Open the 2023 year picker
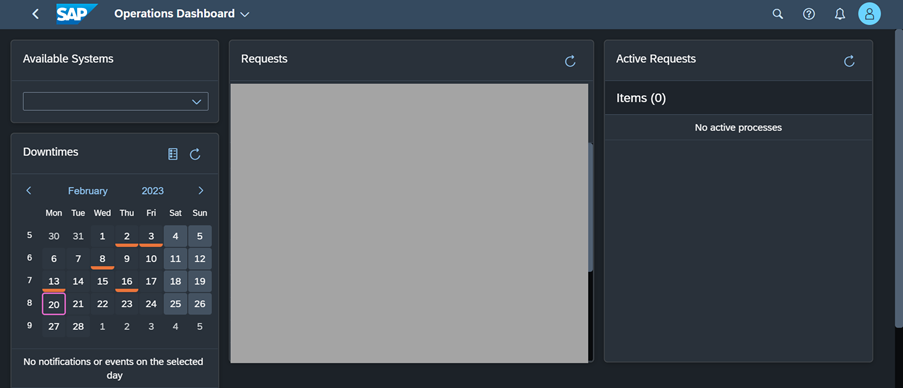This screenshot has width=903, height=388. pyautogui.click(x=153, y=191)
